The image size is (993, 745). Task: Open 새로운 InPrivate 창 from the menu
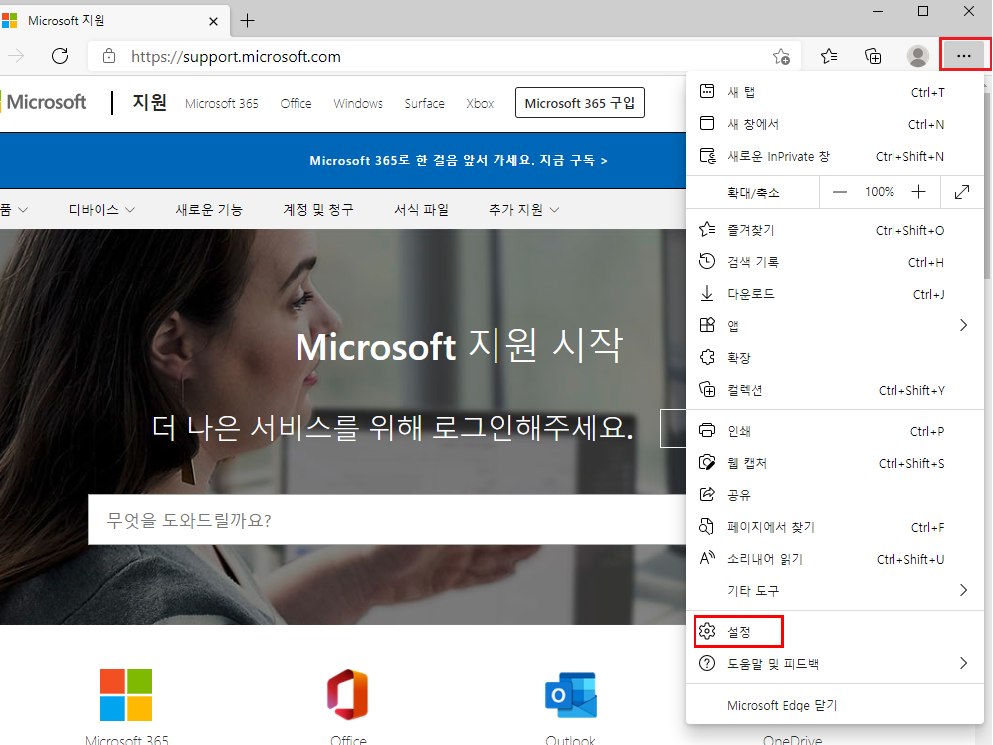tap(835, 156)
